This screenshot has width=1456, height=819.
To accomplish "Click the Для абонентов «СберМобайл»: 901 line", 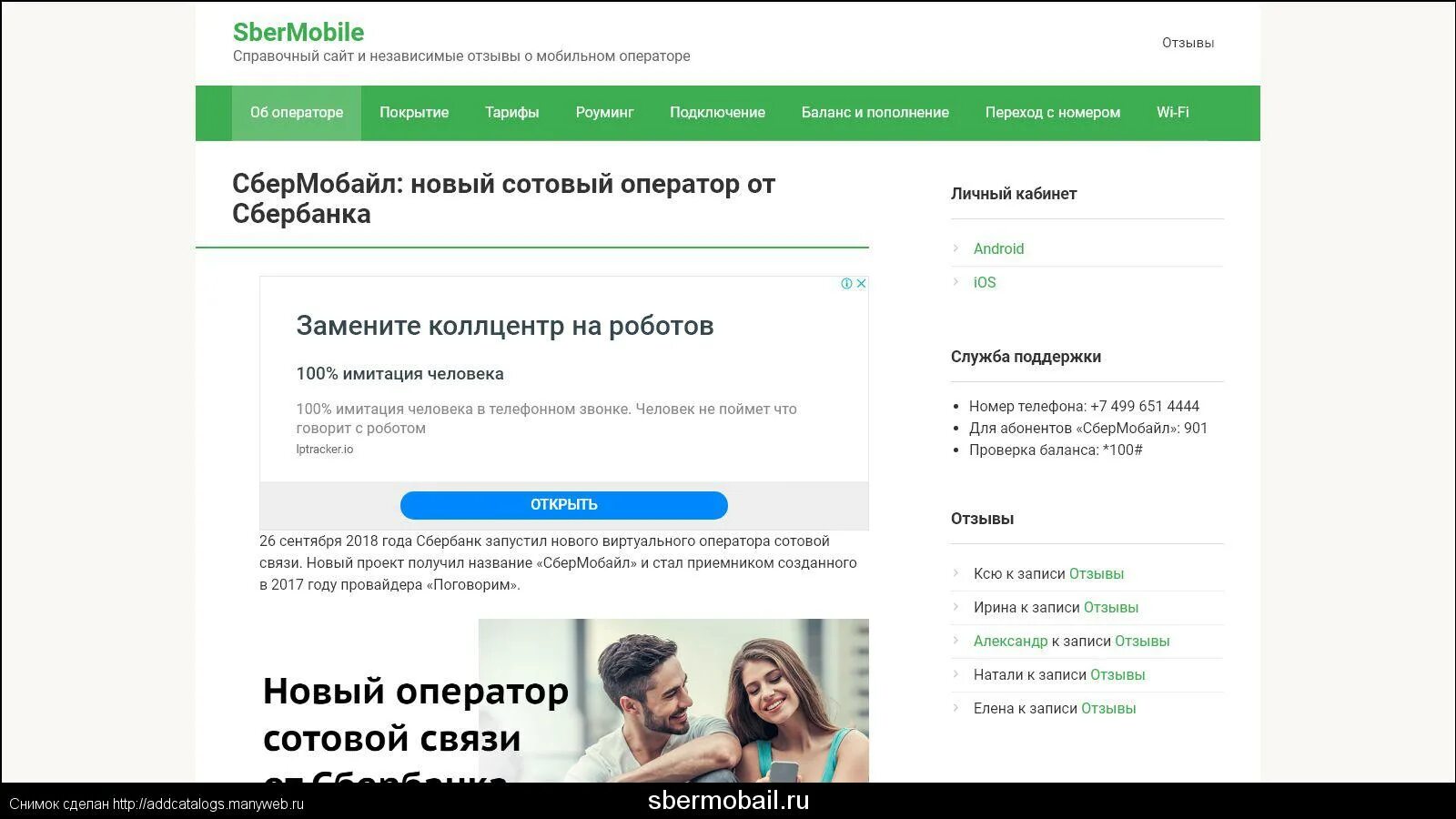I will point(1088,429).
